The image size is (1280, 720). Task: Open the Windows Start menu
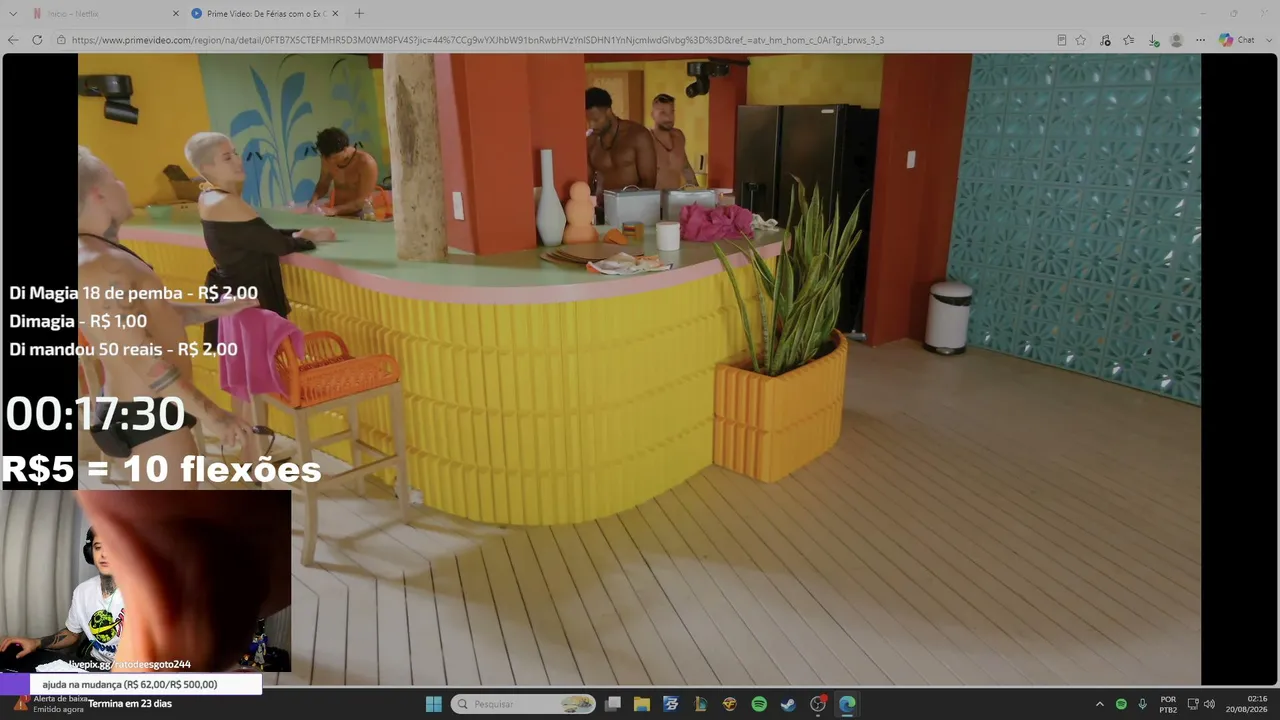(433, 704)
